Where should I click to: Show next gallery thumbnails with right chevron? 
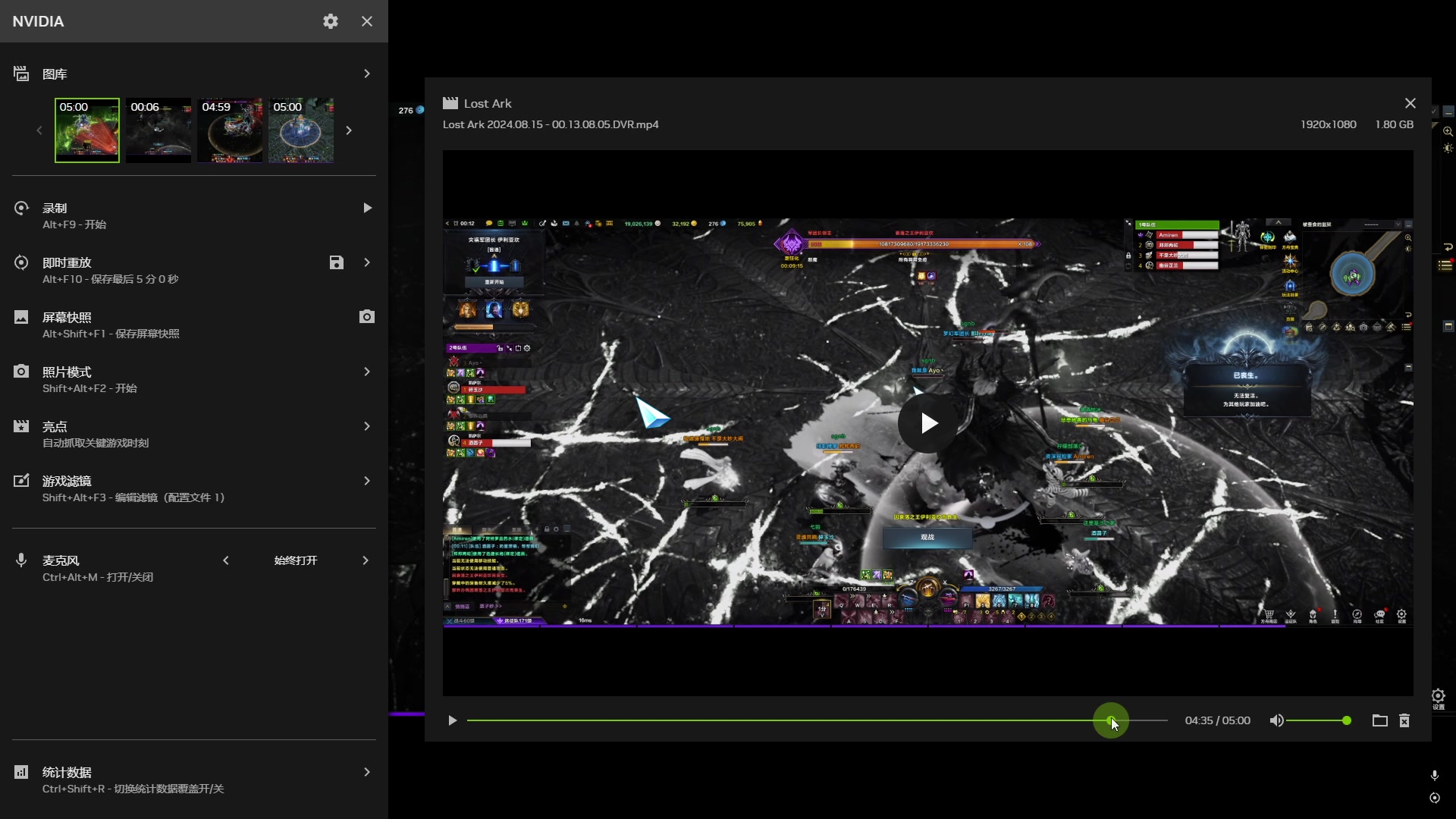[349, 130]
